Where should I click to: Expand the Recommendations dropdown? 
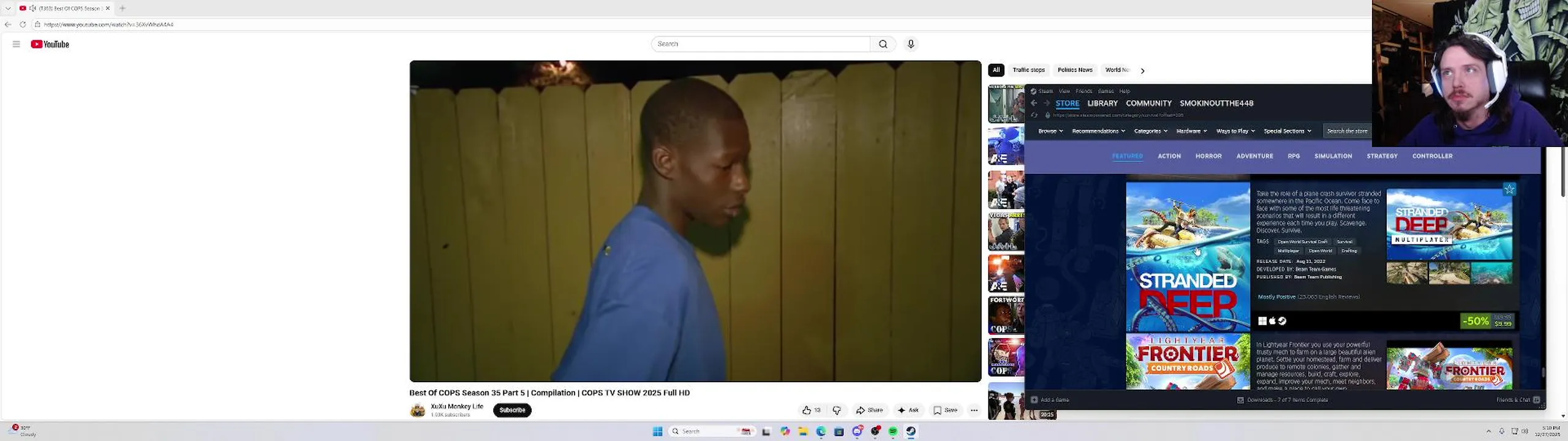click(1098, 131)
